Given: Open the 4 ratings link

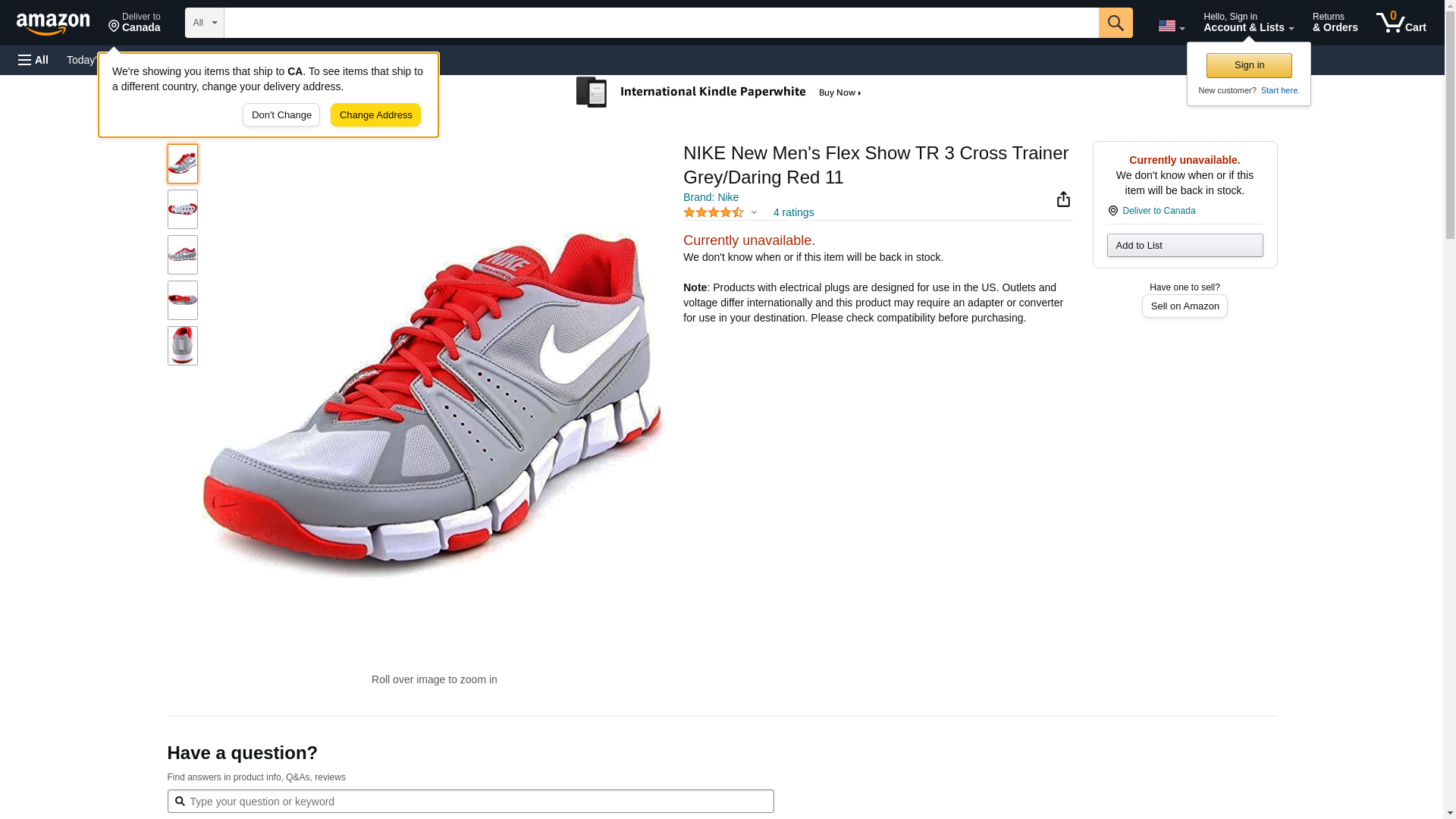Looking at the screenshot, I should pos(793,213).
